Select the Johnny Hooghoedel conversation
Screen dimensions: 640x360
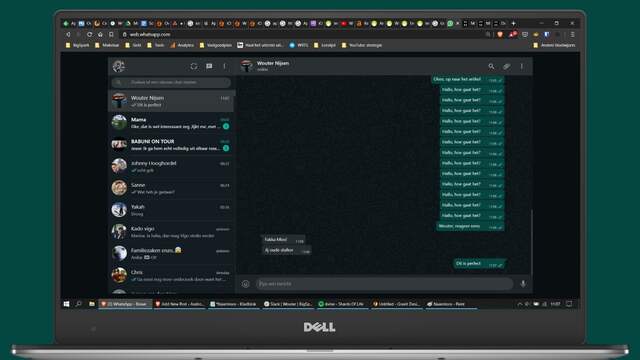[x=171, y=166]
